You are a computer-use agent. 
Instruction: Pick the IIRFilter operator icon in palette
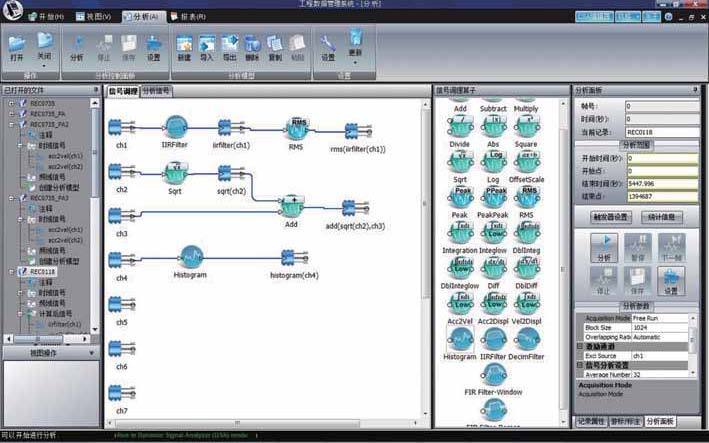coord(493,338)
